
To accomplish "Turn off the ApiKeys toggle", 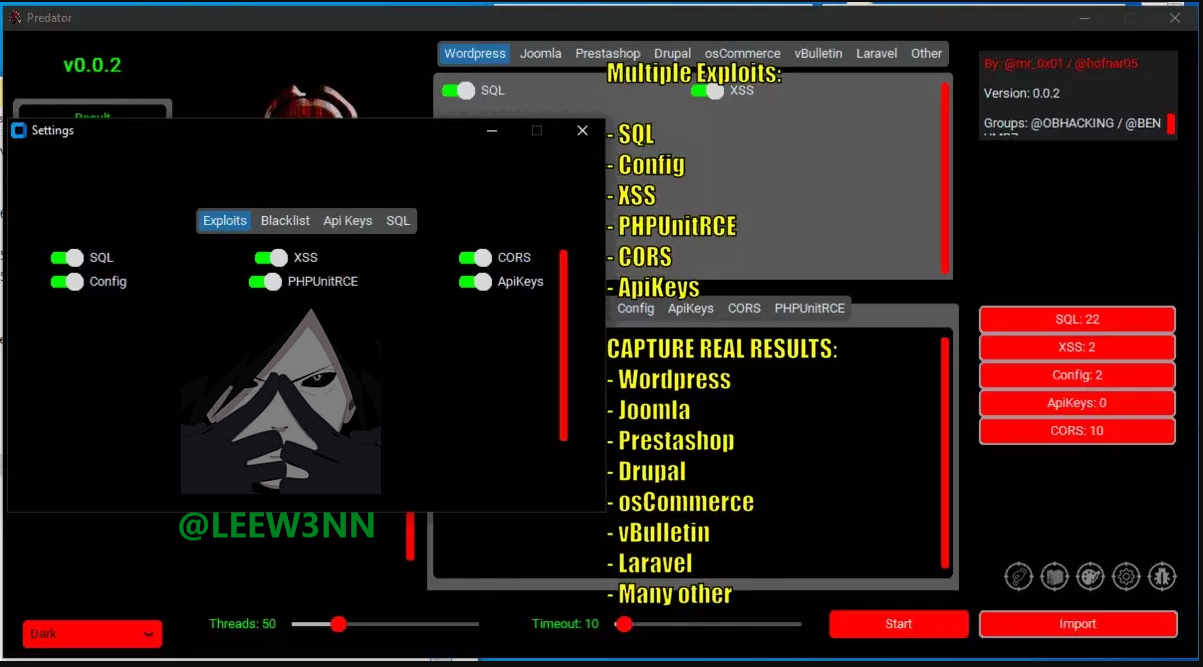I will 475,282.
